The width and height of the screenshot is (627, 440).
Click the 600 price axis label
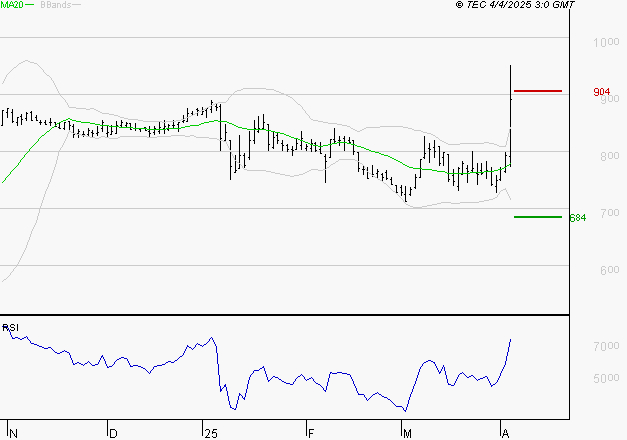[610, 270]
